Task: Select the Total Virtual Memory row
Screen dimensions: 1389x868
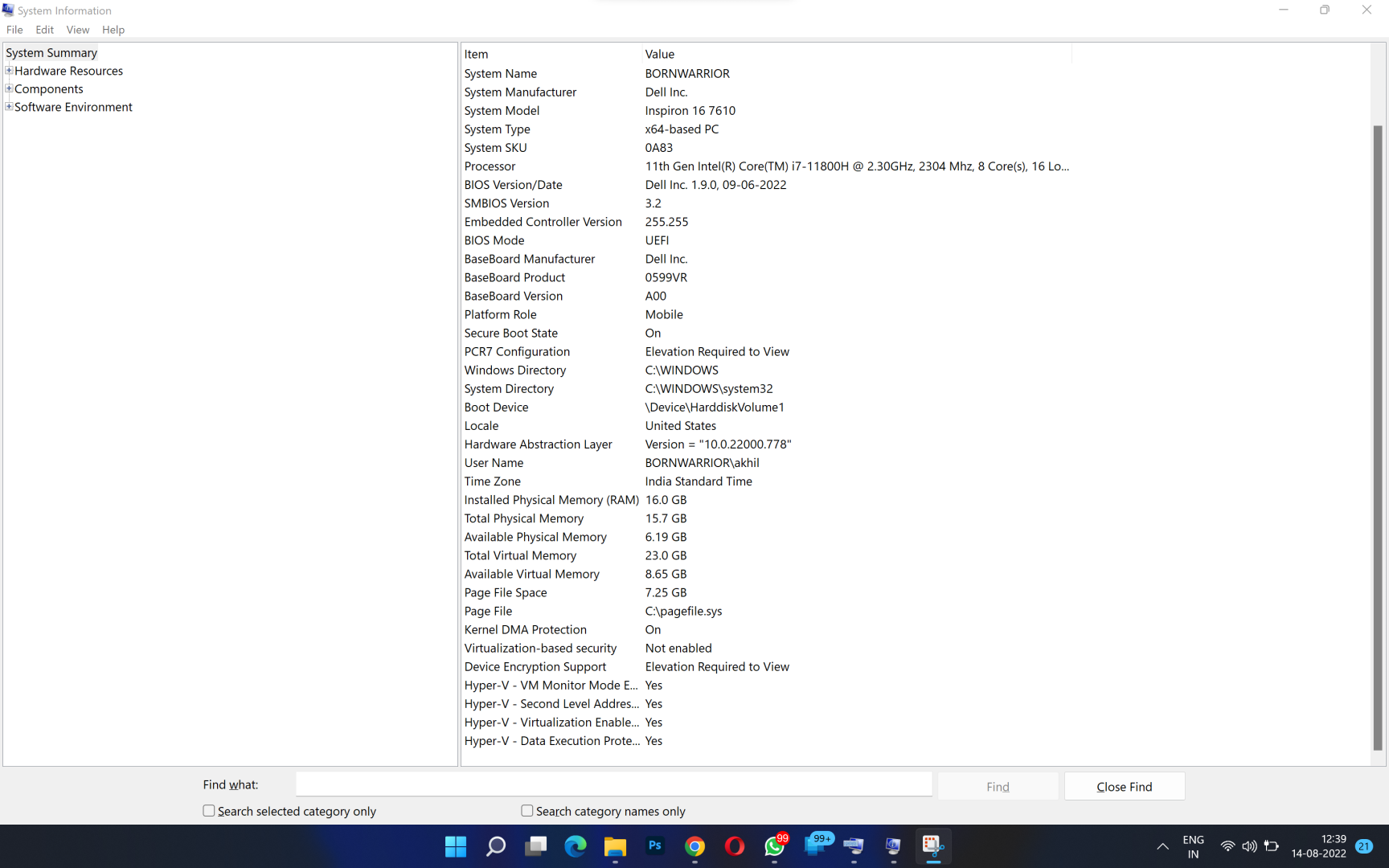Action: [766, 555]
